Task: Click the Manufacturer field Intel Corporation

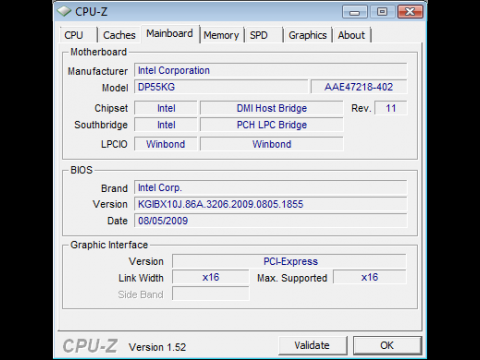Action: 270,70
